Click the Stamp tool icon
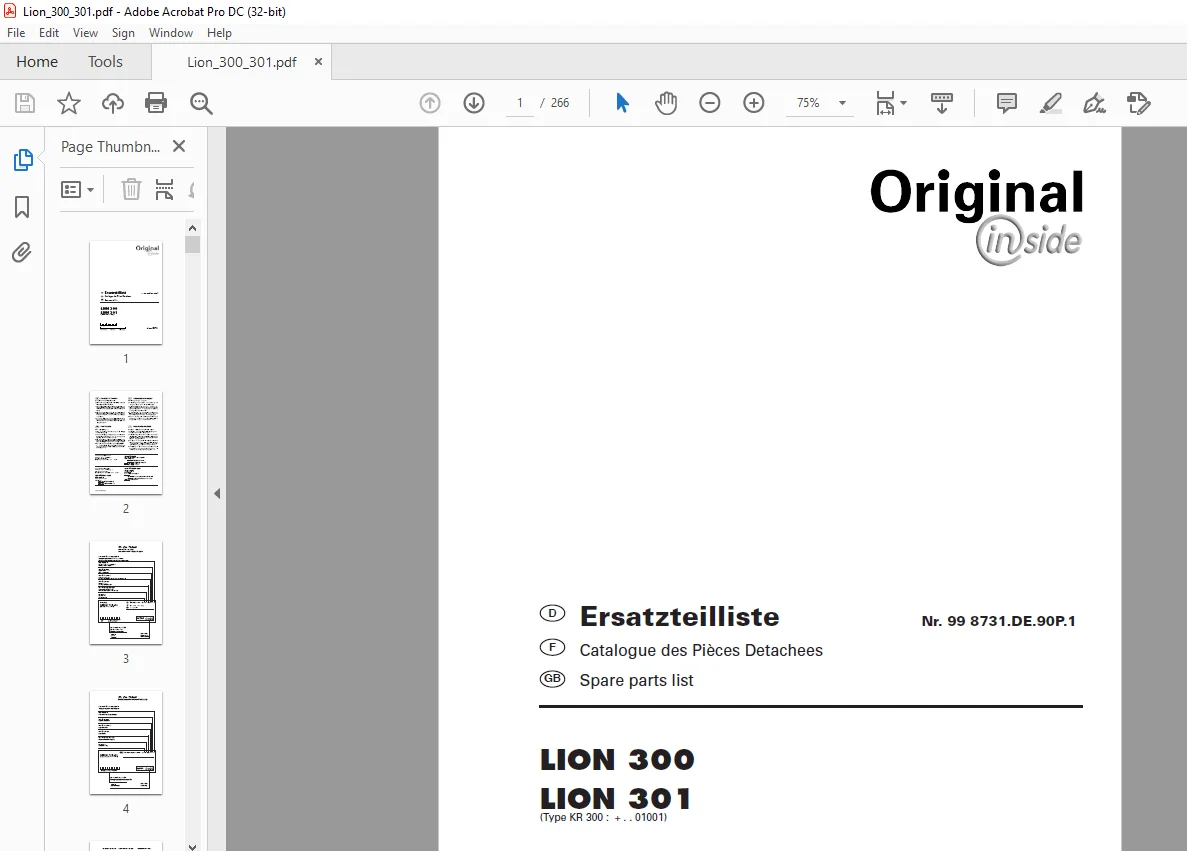This screenshot has width=1187, height=851. coord(1139,103)
